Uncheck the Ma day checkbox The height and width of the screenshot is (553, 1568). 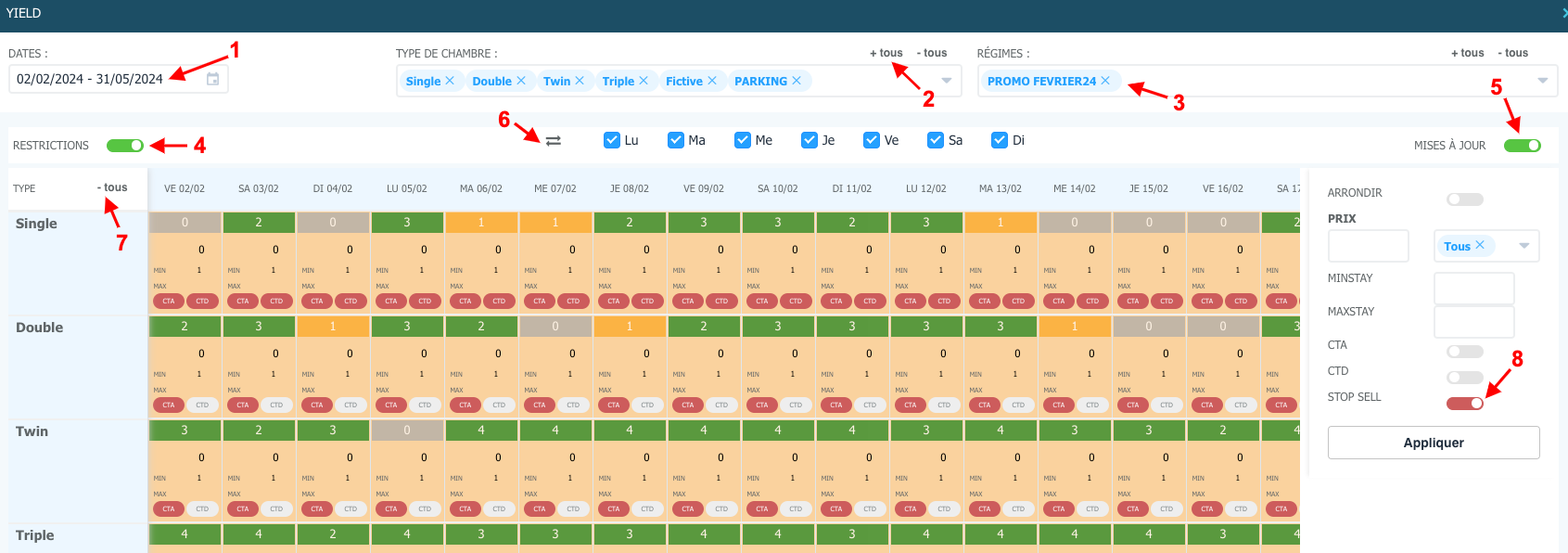click(x=676, y=140)
